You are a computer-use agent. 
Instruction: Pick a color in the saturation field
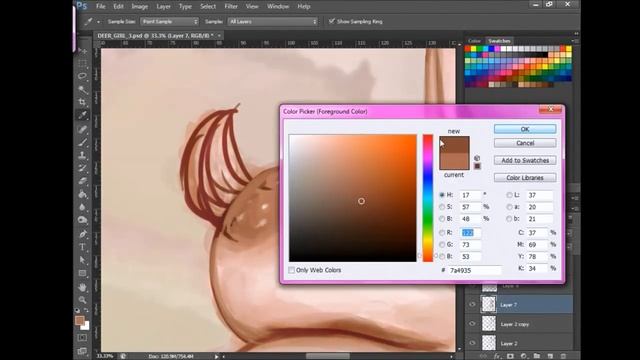[x=353, y=198]
